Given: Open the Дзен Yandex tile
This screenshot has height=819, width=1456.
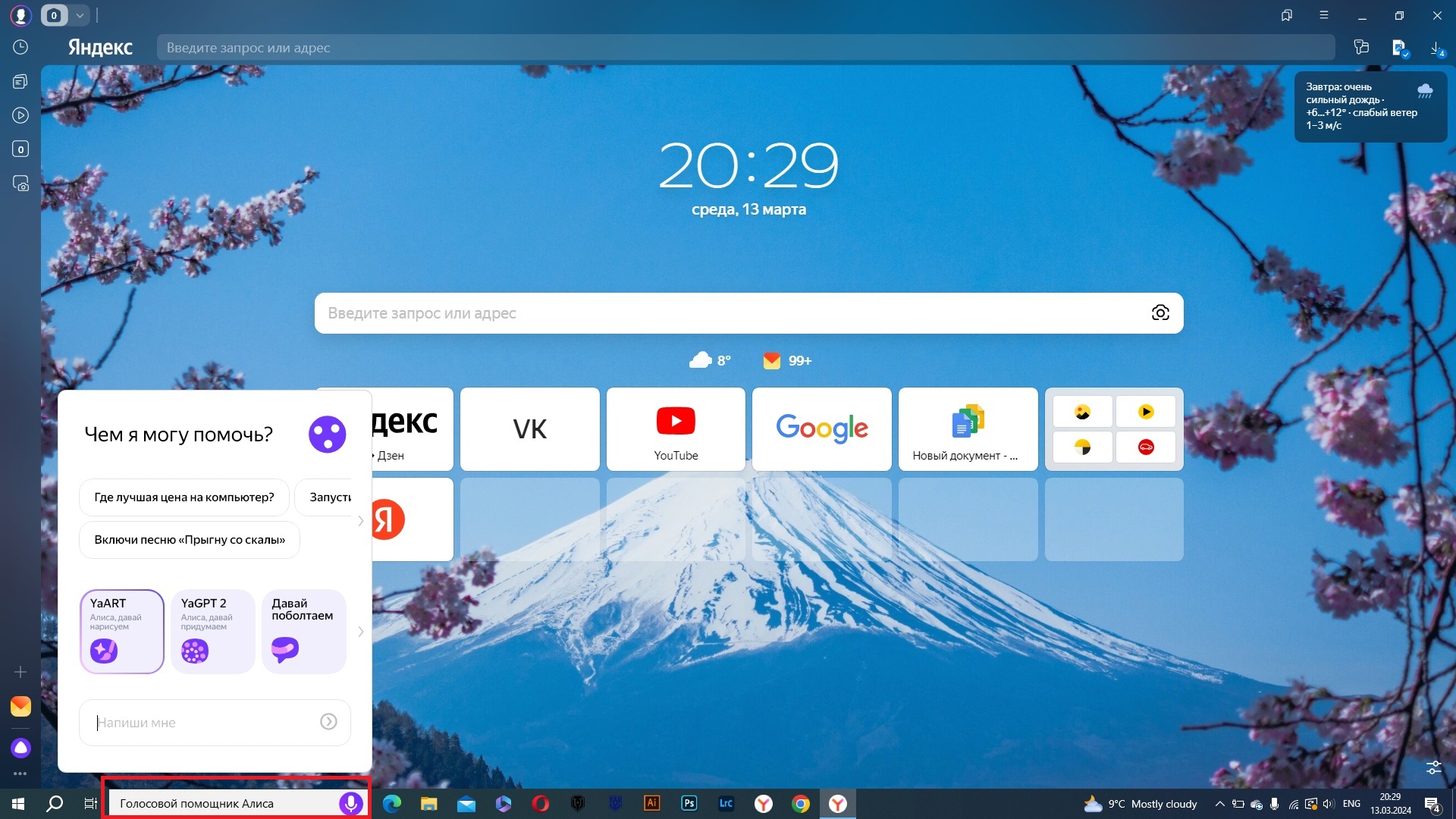Looking at the screenshot, I should (x=413, y=429).
